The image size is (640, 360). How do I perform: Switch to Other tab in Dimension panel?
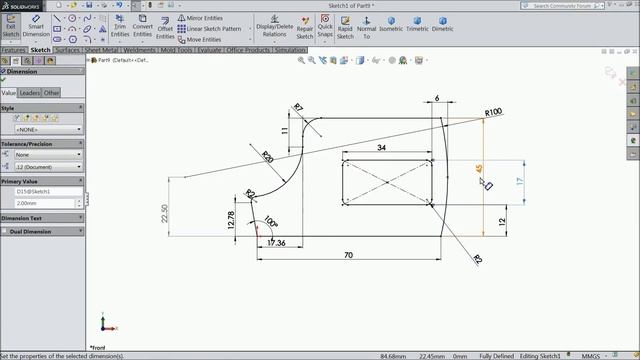(x=51, y=93)
